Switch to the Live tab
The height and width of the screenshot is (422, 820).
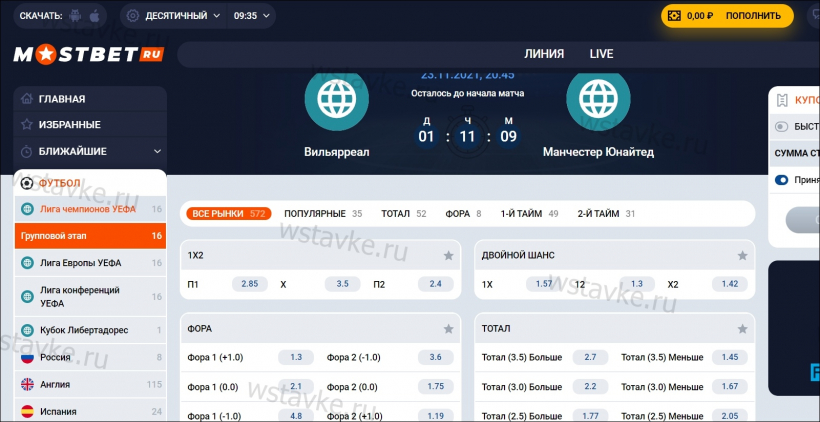coord(601,54)
